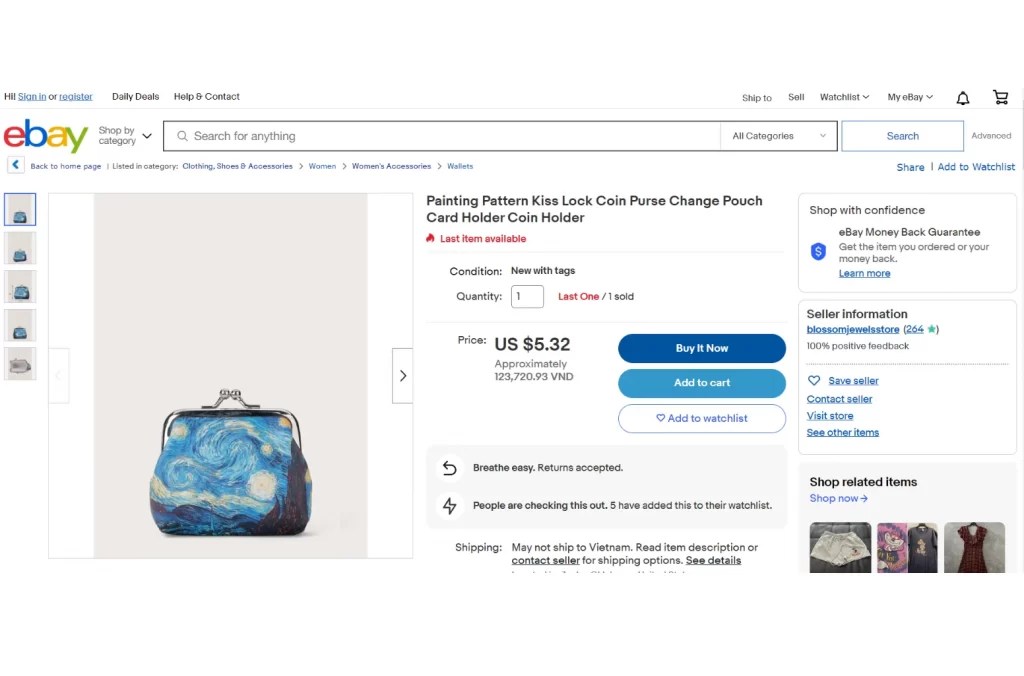Click the back arrow beside Back to home page
The image size is (1024, 676).
tap(15, 165)
